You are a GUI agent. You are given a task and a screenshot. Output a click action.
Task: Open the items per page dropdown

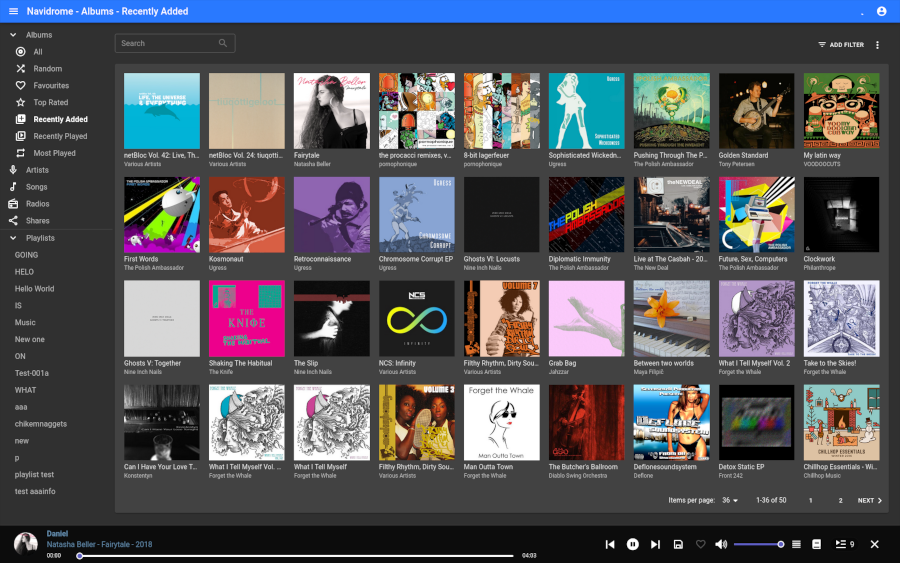(730, 500)
